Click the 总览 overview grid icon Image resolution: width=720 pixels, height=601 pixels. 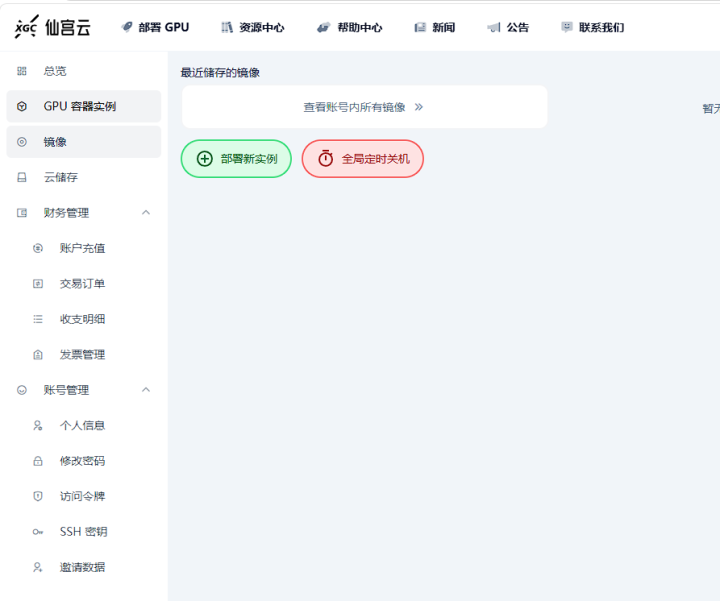[x=22, y=71]
